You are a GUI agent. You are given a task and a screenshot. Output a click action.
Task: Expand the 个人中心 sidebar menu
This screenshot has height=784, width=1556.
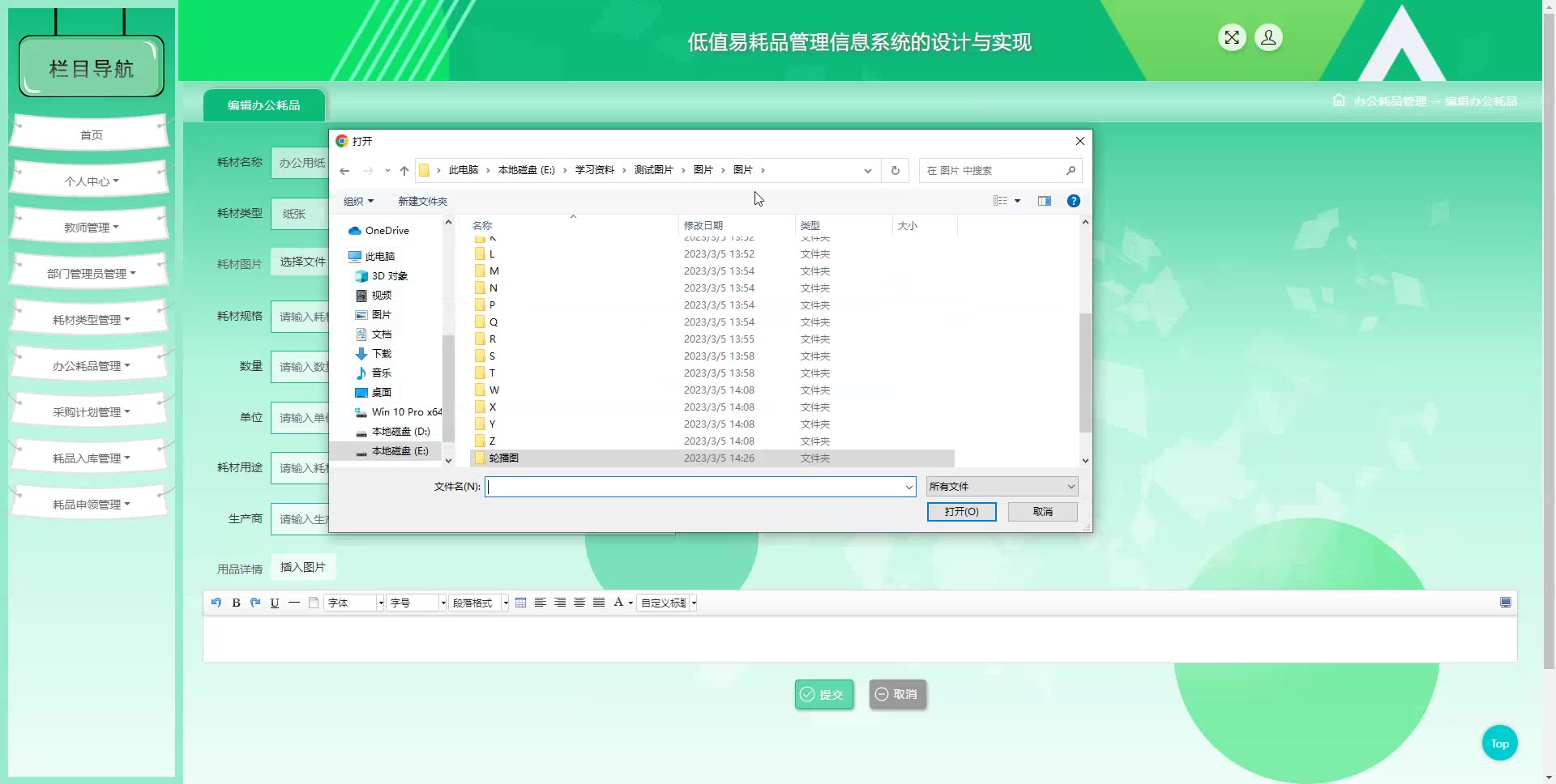pyautogui.click(x=91, y=181)
